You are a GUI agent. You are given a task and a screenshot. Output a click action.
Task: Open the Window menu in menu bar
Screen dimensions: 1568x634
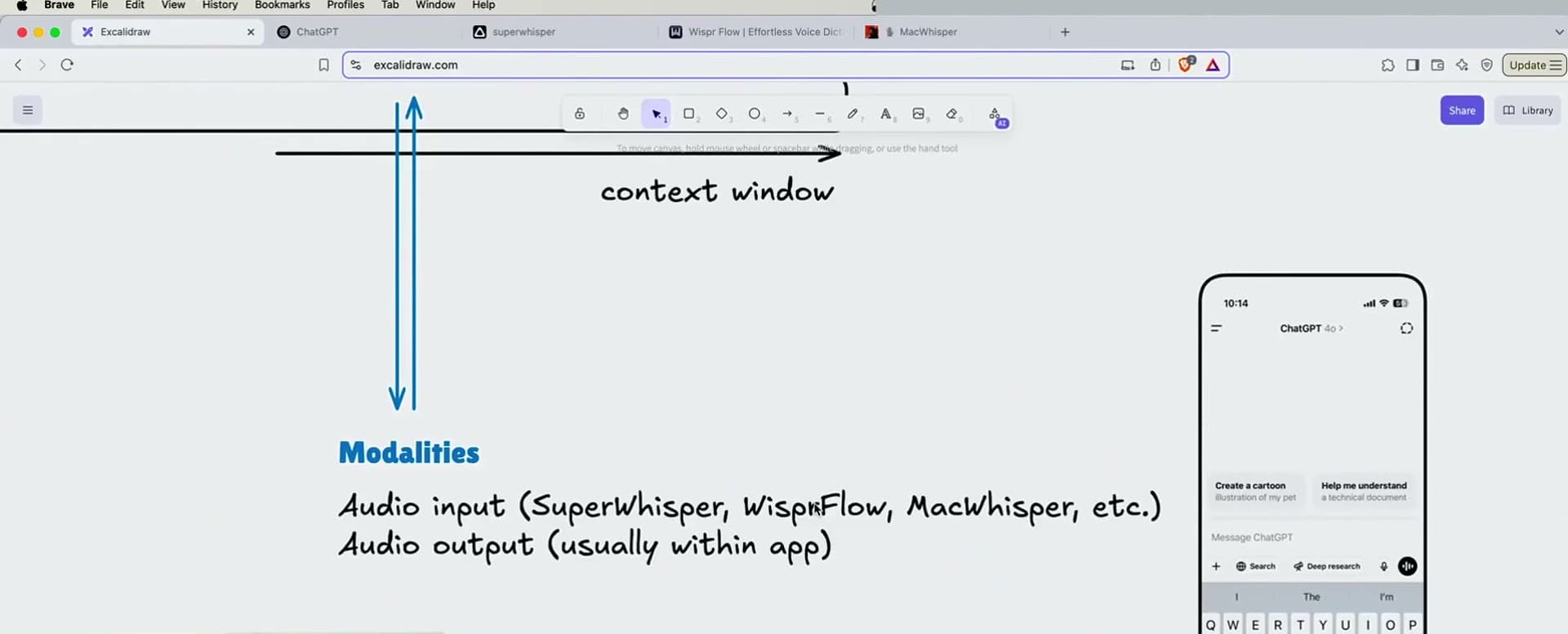coord(435,5)
